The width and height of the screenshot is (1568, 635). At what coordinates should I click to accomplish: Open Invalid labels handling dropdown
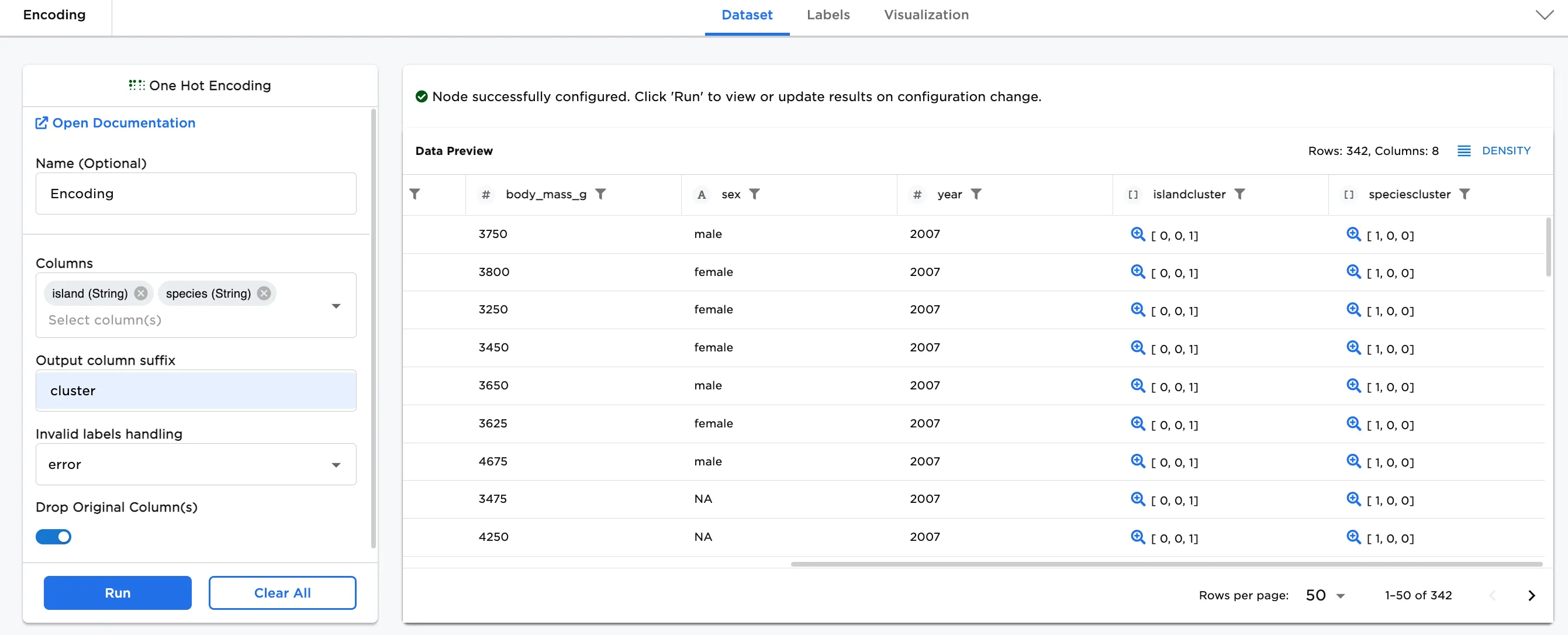tap(195, 464)
